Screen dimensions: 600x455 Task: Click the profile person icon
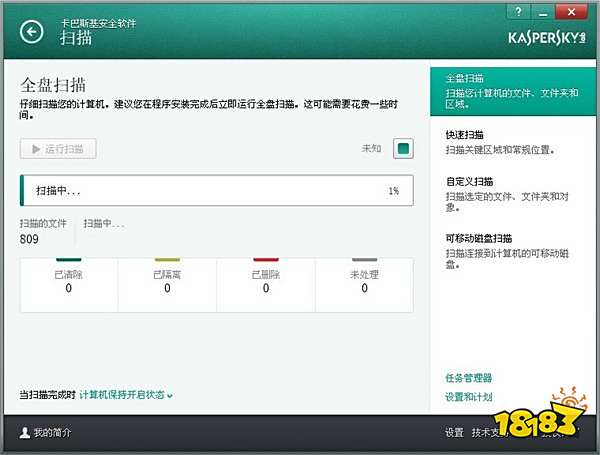[x=25, y=433]
